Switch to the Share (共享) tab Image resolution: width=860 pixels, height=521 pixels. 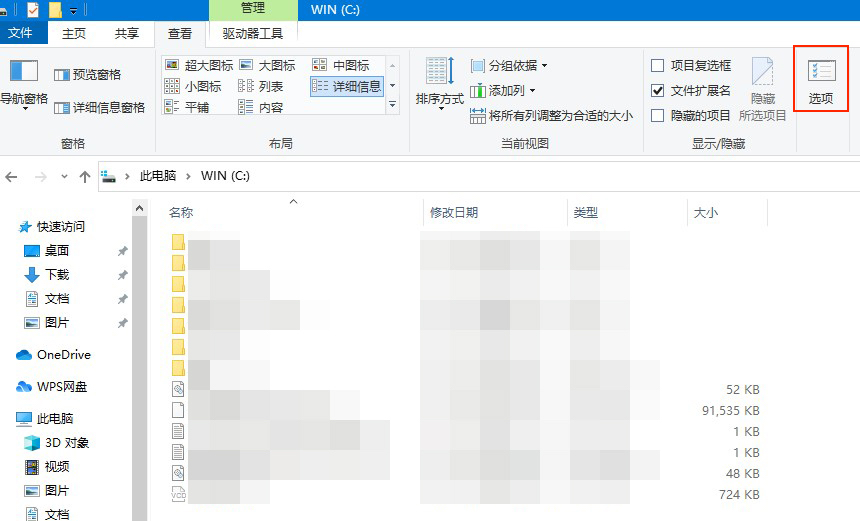(x=127, y=33)
